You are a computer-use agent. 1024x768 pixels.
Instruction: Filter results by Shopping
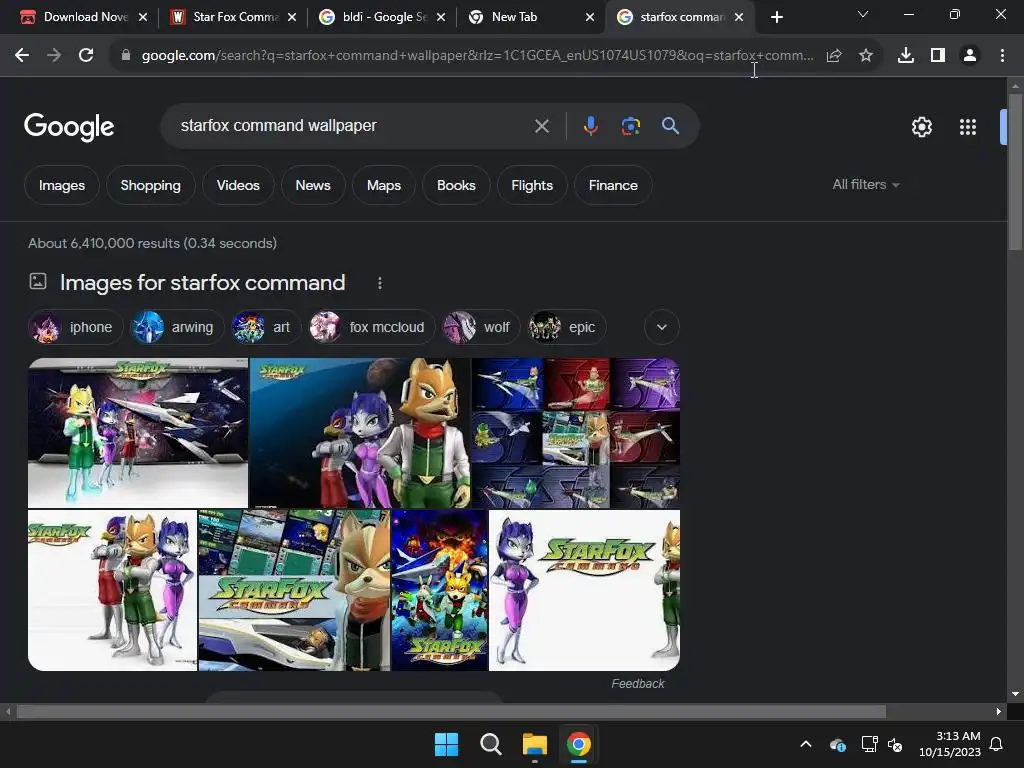pos(150,185)
